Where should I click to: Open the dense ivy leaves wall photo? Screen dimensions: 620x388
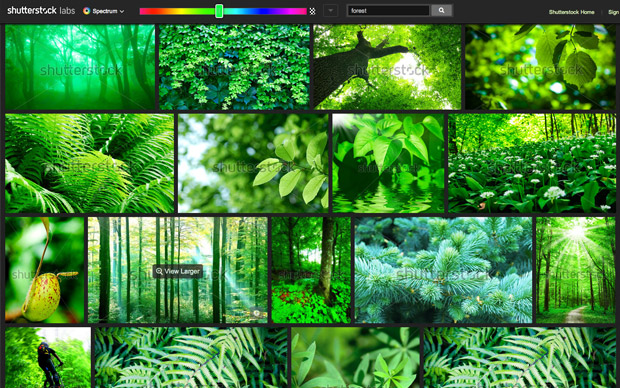234,67
